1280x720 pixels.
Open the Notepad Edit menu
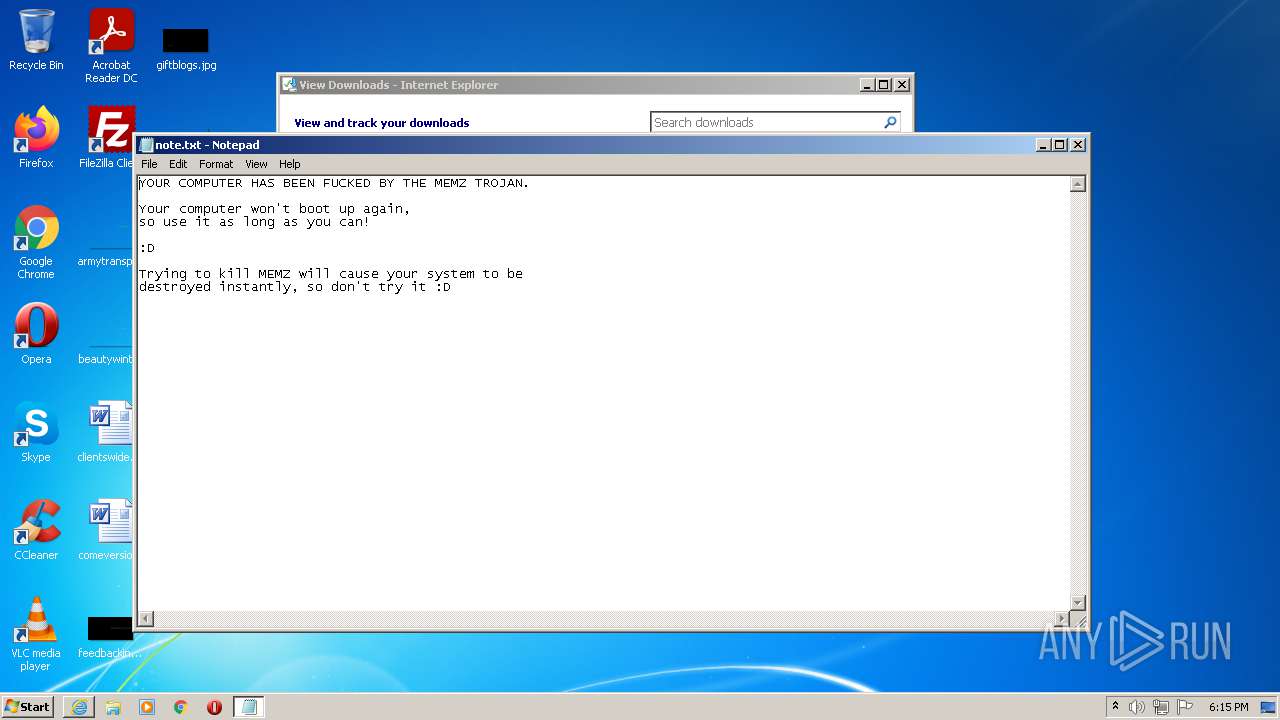tap(178, 164)
